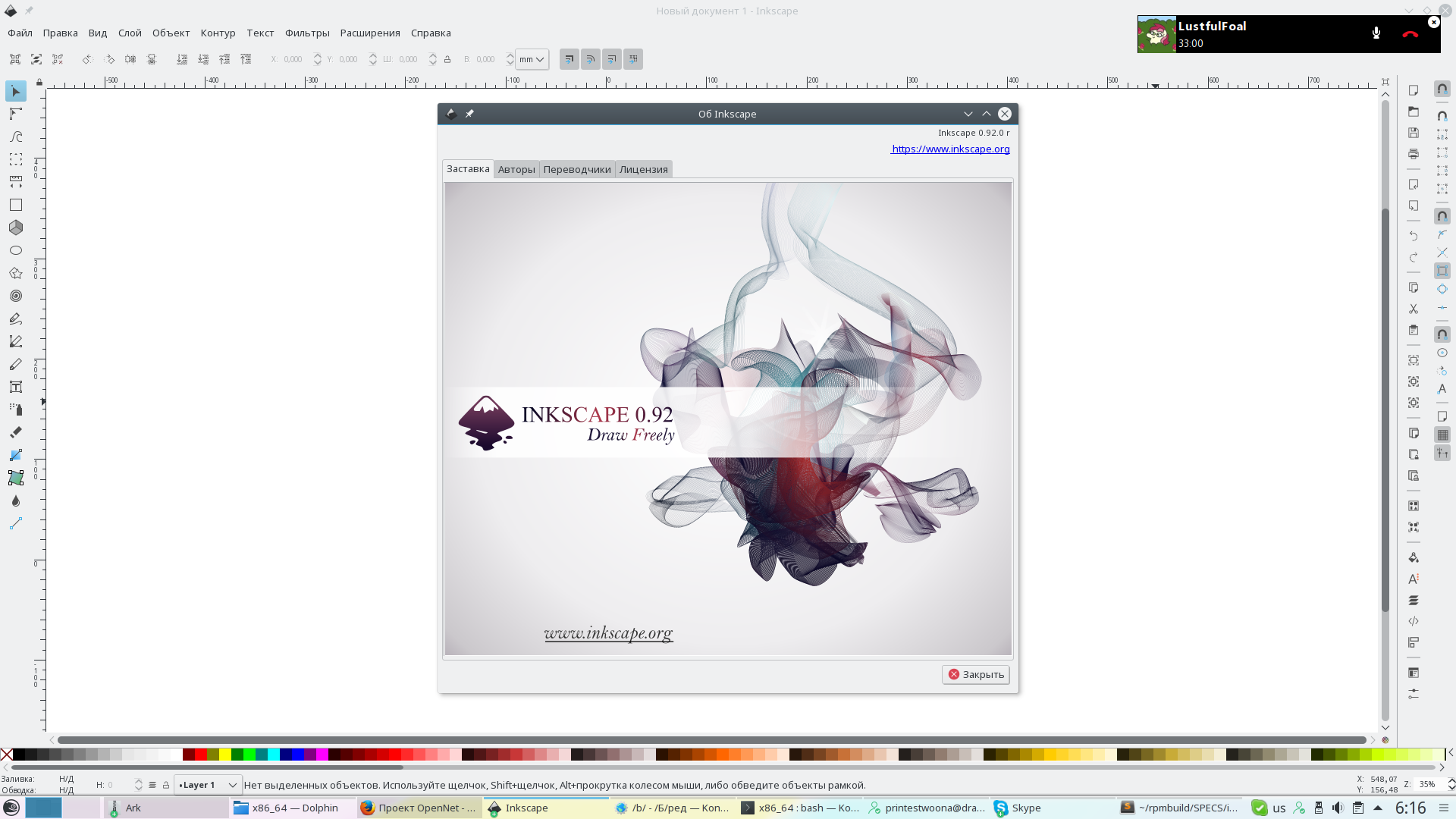Viewport: 1456px width, 819px height.
Task: Toggle snap bounding boxes button
Action: point(1442,115)
